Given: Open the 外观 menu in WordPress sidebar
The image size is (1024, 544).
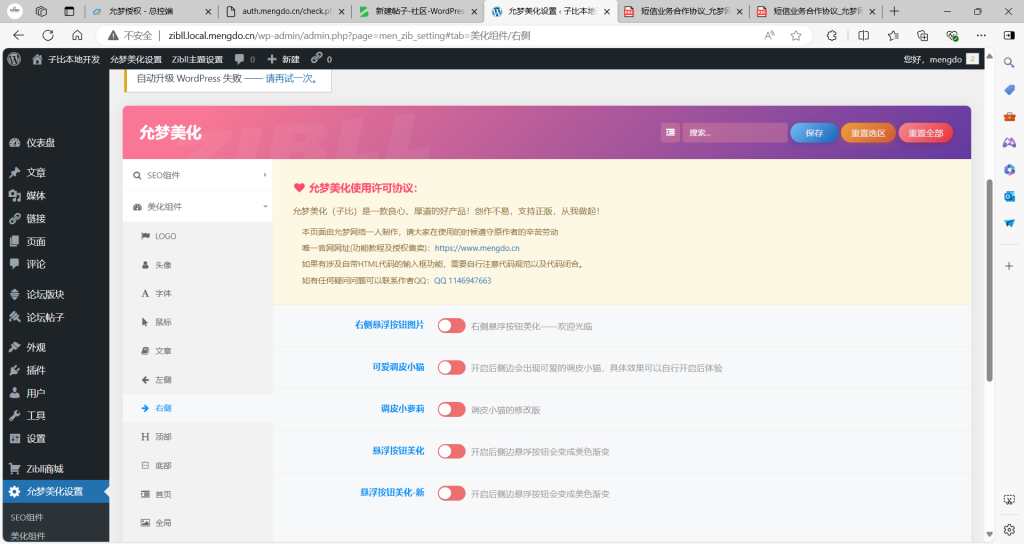Looking at the screenshot, I should tap(36, 347).
